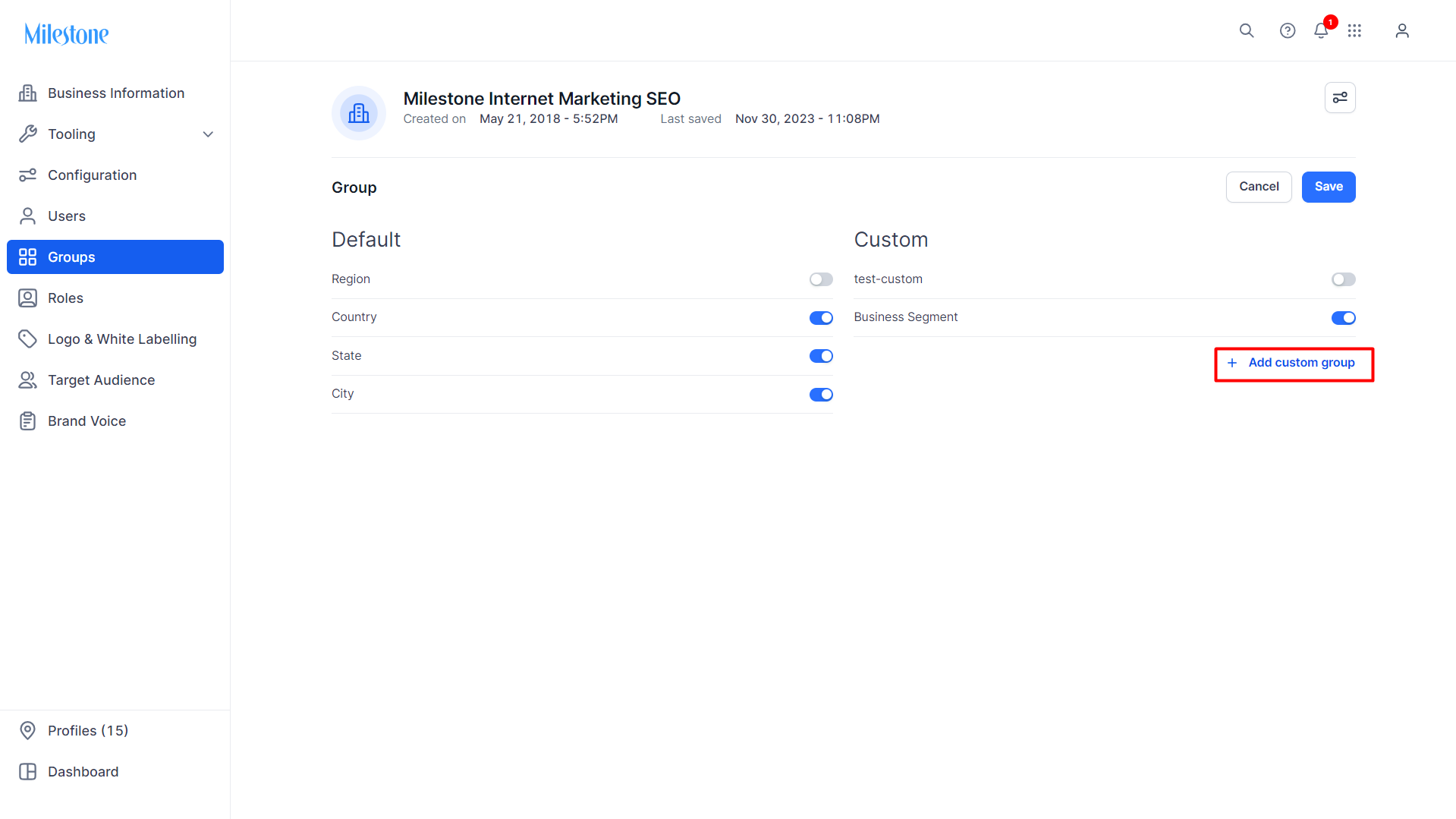1456x819 pixels.
Task: Click the settings sliders icon button
Action: [1340, 97]
